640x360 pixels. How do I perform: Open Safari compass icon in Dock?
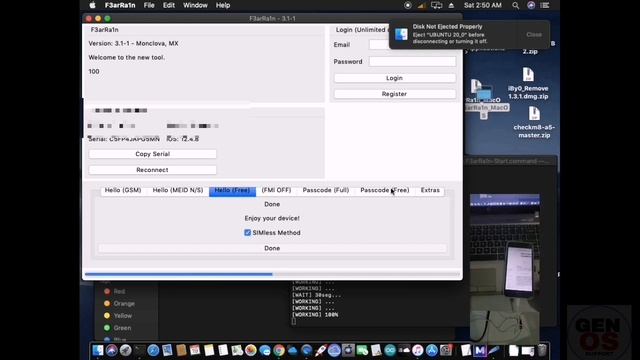[153, 351]
